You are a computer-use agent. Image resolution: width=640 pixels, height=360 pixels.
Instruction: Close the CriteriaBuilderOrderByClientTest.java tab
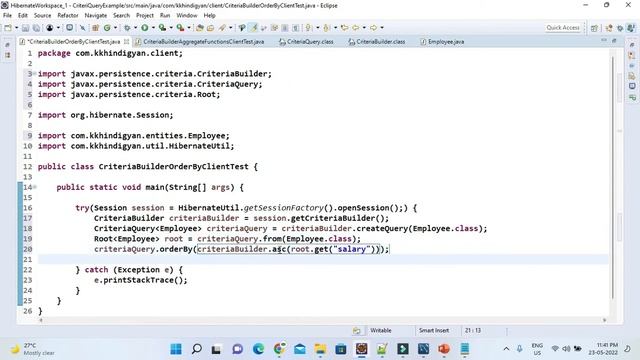click(127, 42)
